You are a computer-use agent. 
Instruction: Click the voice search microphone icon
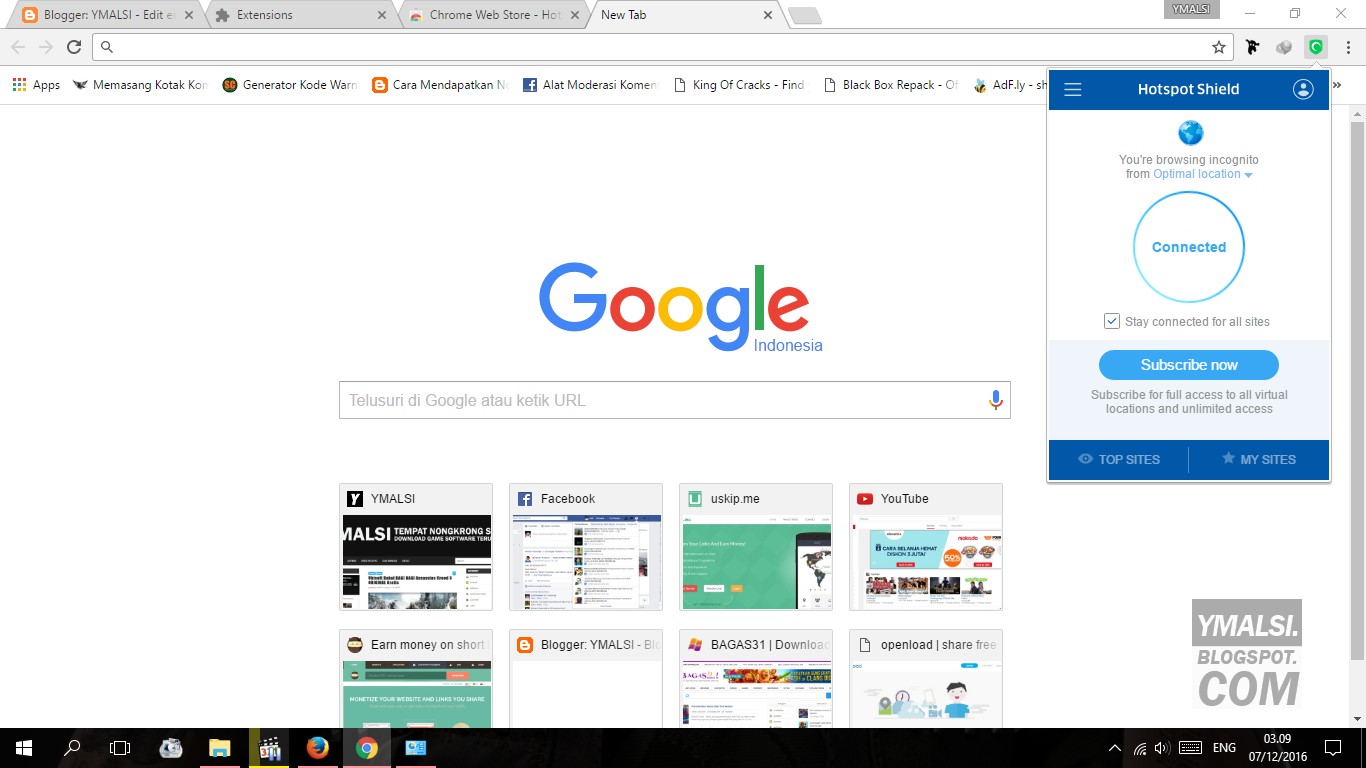[995, 399]
